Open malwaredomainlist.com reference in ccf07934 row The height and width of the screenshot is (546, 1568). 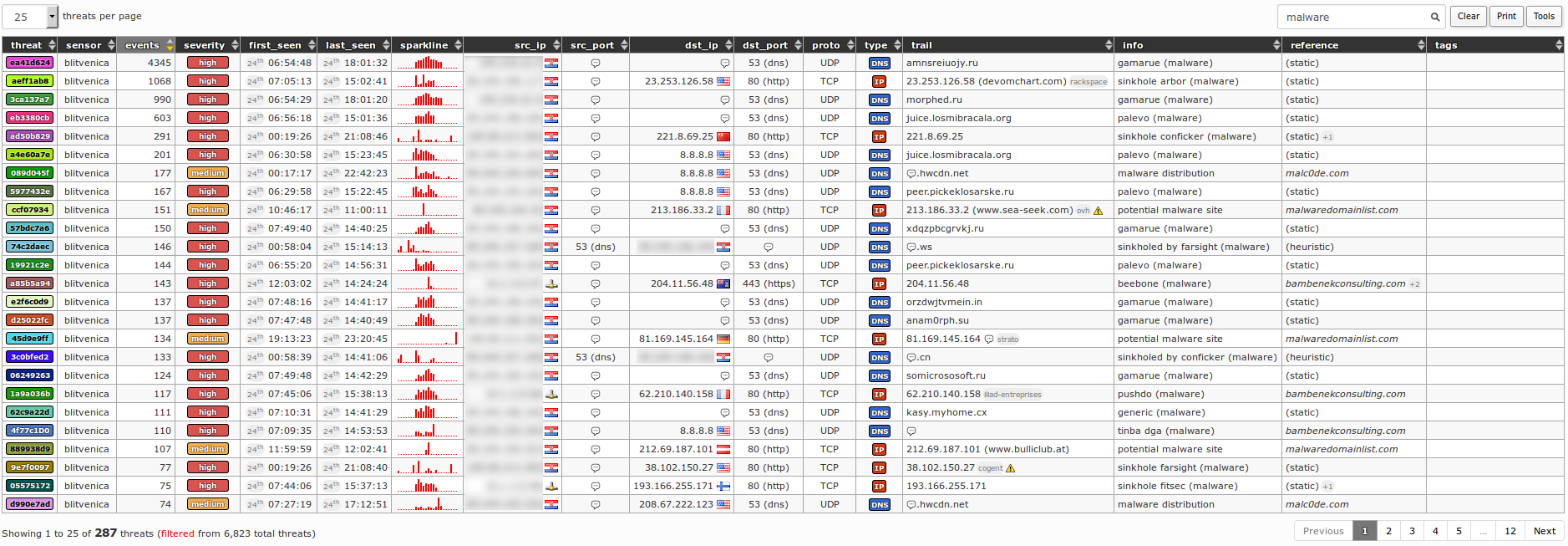(x=1341, y=210)
